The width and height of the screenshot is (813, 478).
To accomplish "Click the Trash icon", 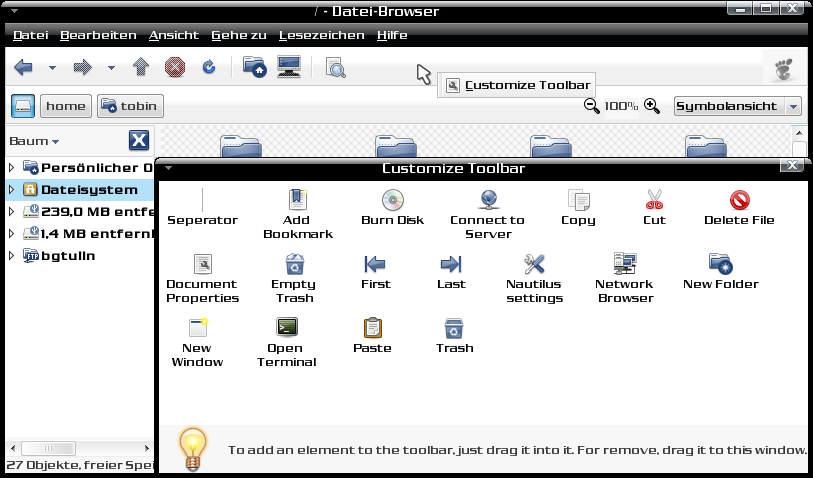I will pyautogui.click(x=454, y=328).
